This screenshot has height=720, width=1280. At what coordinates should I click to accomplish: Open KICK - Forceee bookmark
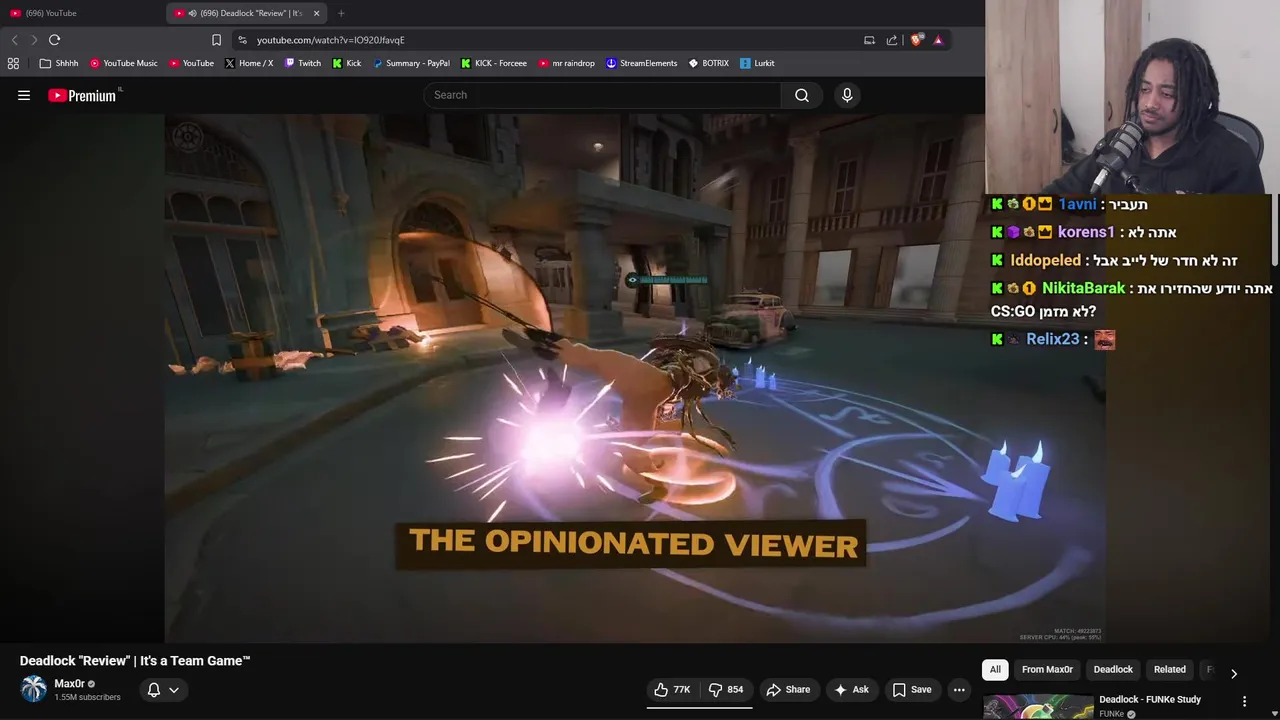(x=494, y=63)
